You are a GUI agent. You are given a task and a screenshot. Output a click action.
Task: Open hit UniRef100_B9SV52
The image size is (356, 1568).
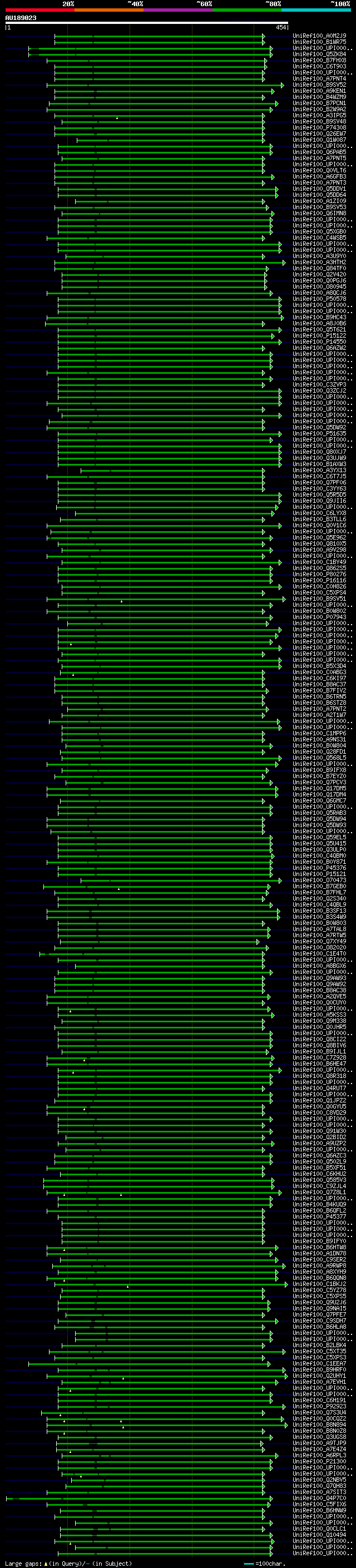click(x=319, y=85)
